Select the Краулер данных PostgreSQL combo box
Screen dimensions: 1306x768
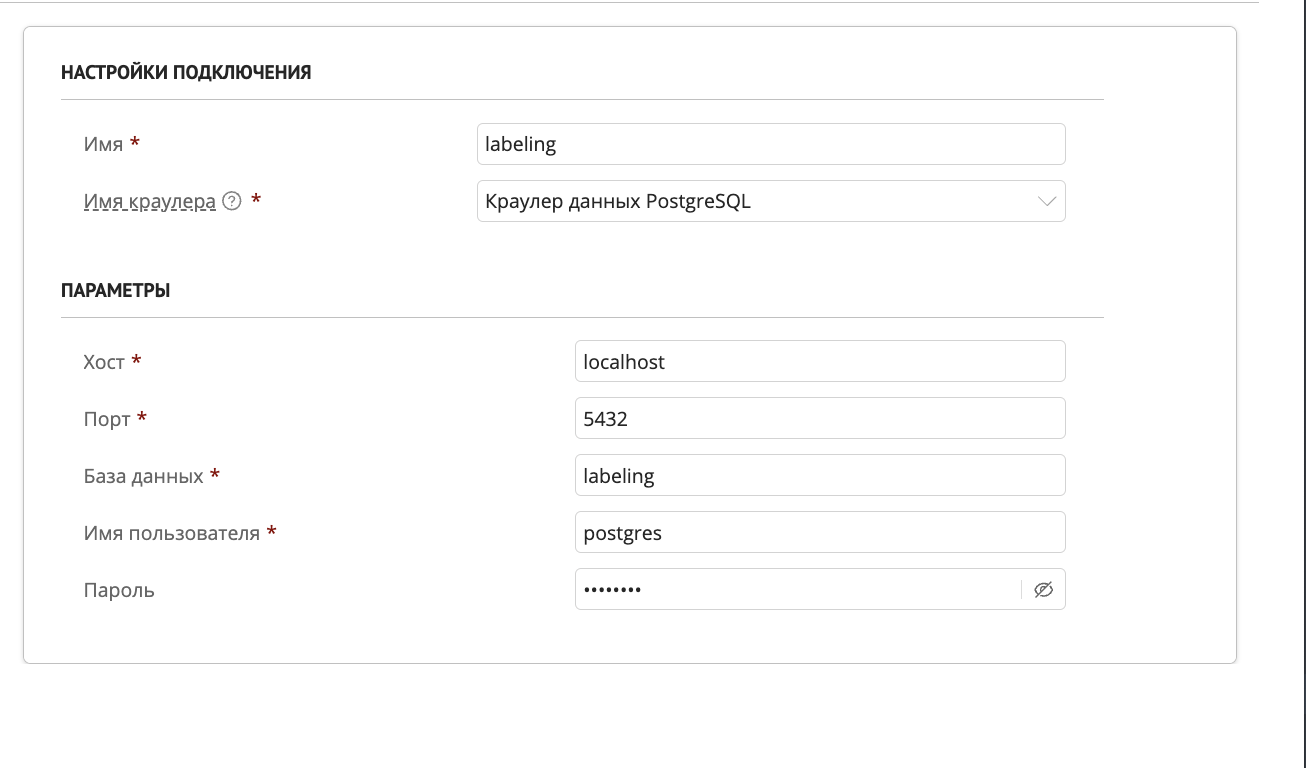click(x=760, y=201)
